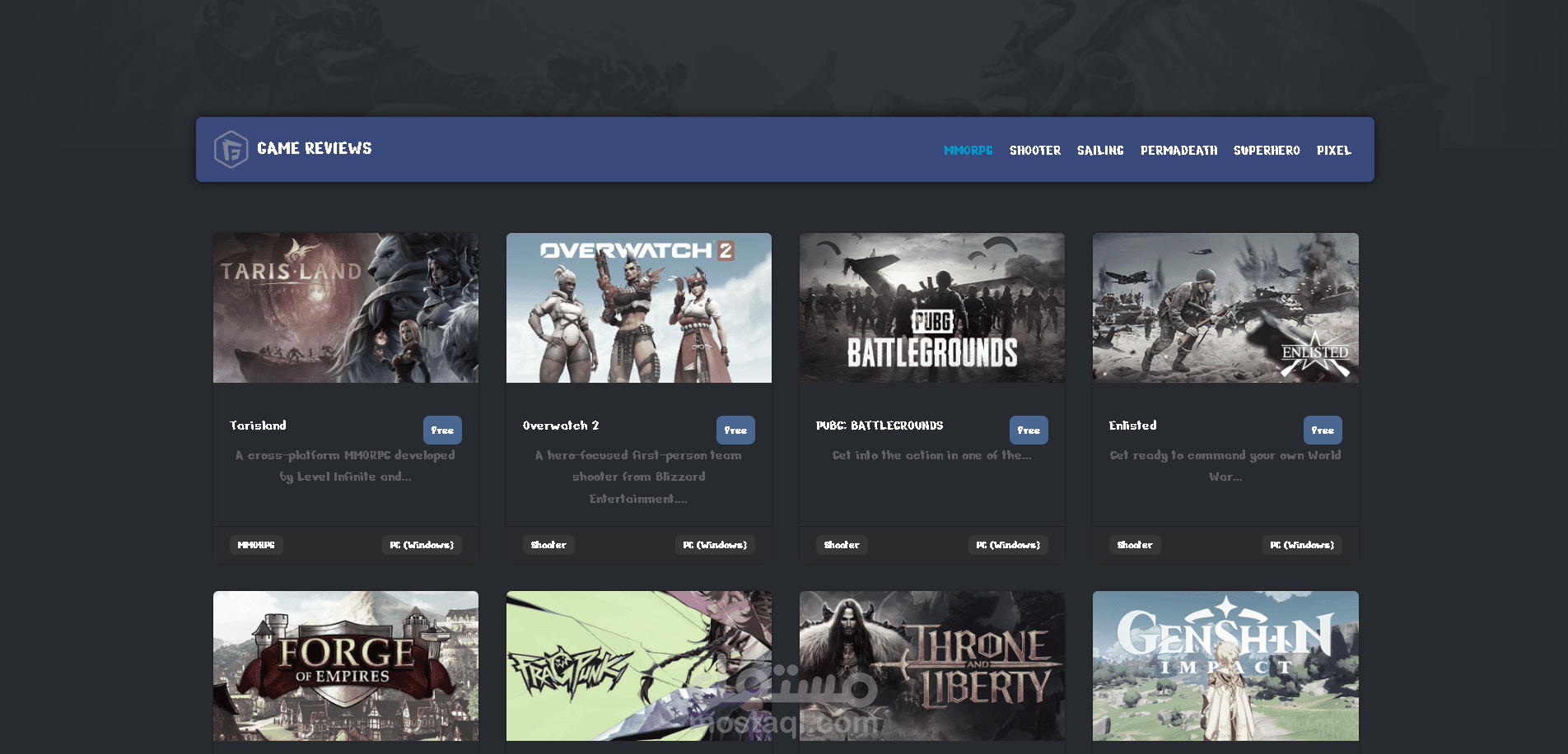The height and width of the screenshot is (754, 1568).
Task: Click the Game Reviews shield logo icon
Action: click(x=231, y=150)
